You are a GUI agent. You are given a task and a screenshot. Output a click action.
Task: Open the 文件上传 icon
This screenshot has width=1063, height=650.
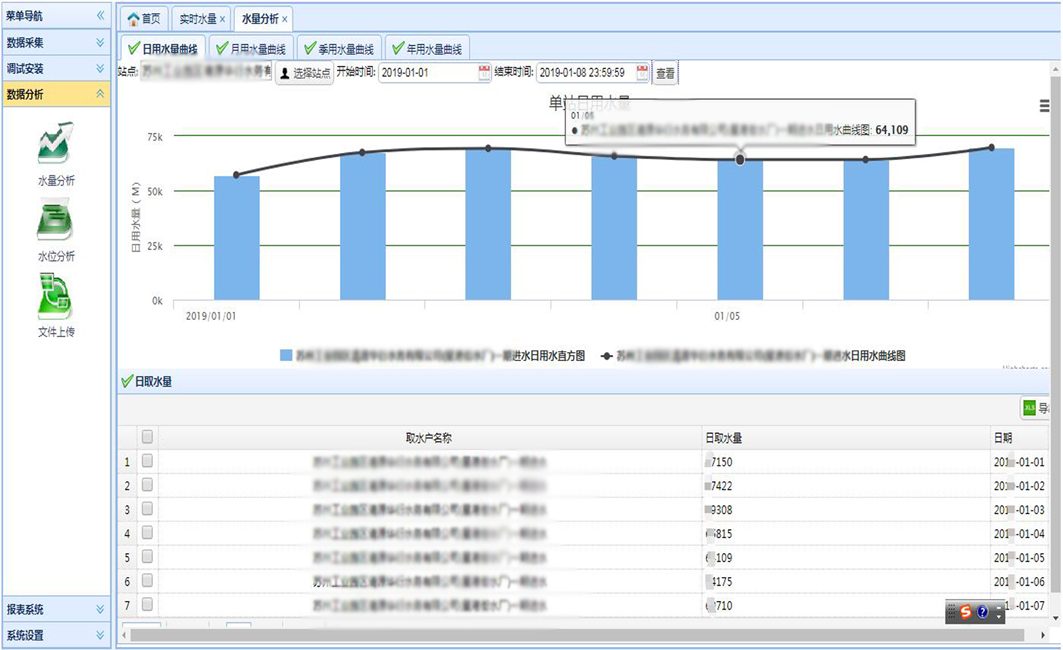56,296
